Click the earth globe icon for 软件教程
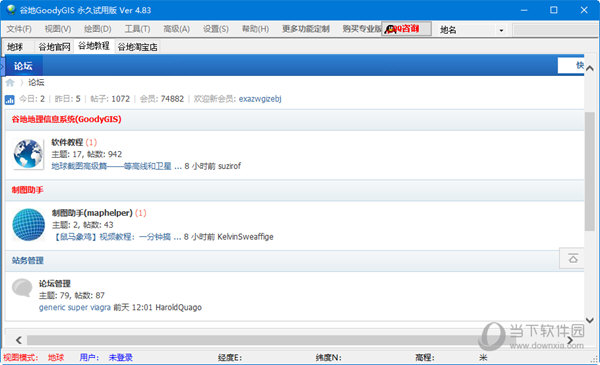 coord(28,154)
